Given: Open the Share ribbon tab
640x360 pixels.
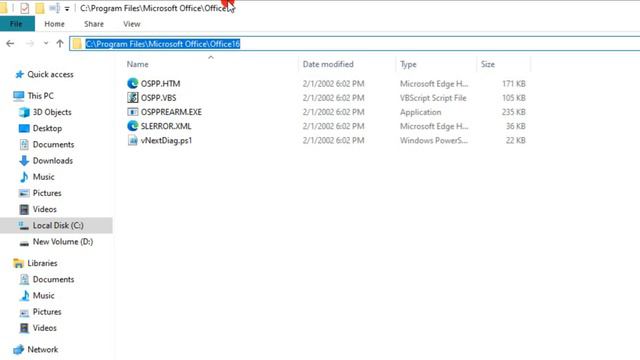Looking at the screenshot, I should 94,24.
